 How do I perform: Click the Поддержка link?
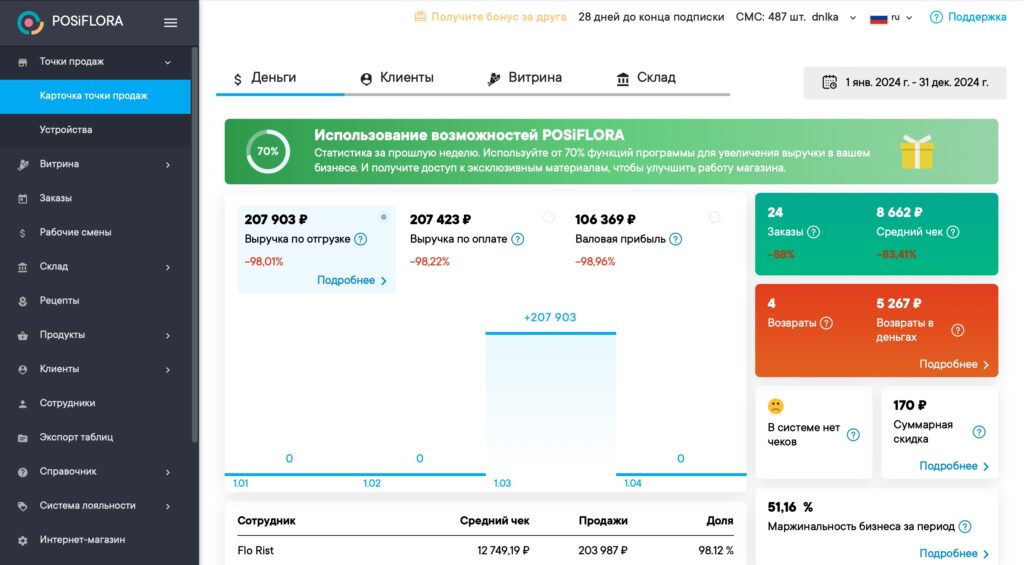(977, 17)
